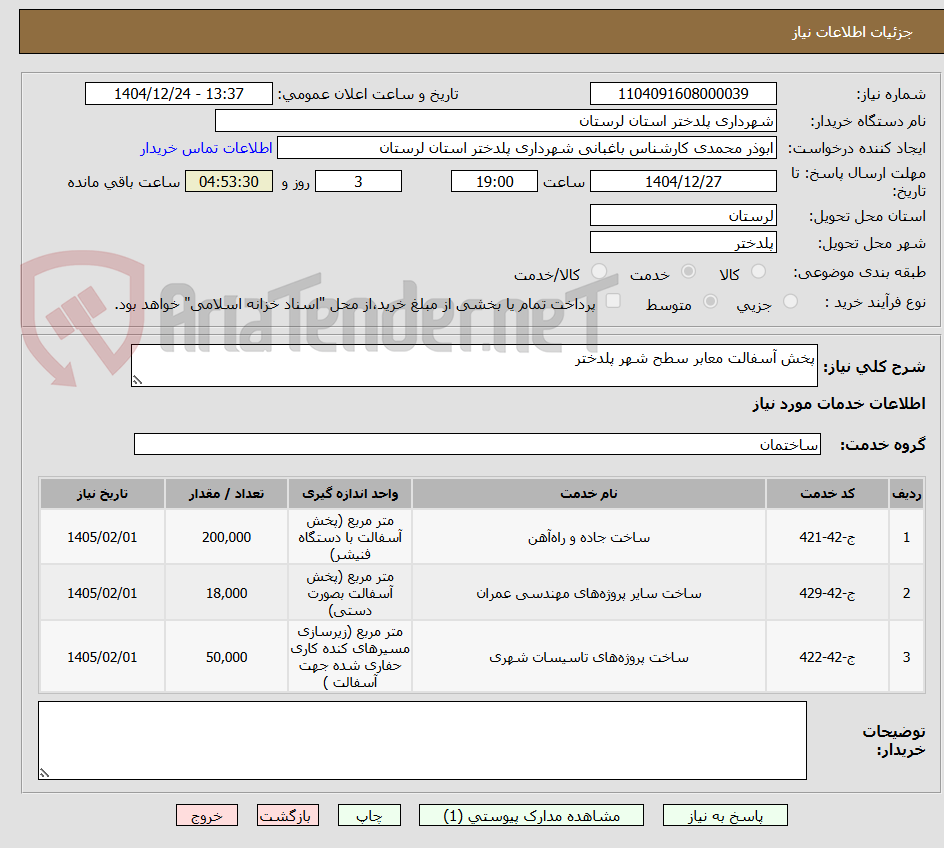Click the need date in row 3
The width and height of the screenshot is (944, 848).
point(102,657)
